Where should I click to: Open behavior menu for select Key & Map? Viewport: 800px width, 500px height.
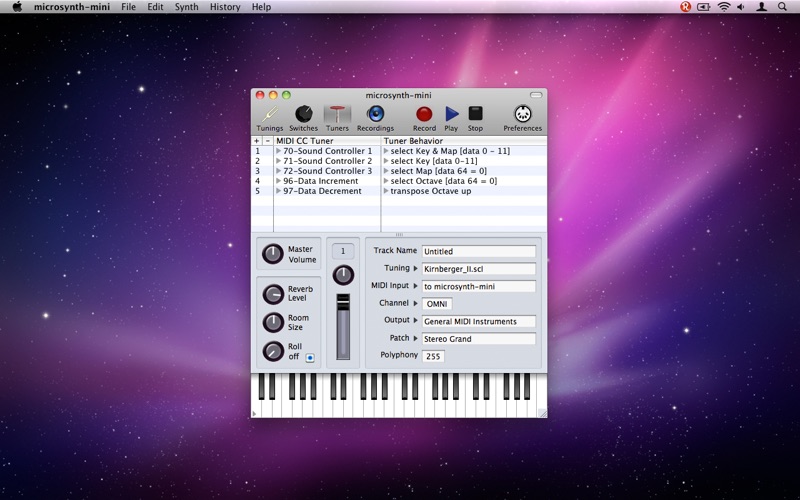[386, 151]
